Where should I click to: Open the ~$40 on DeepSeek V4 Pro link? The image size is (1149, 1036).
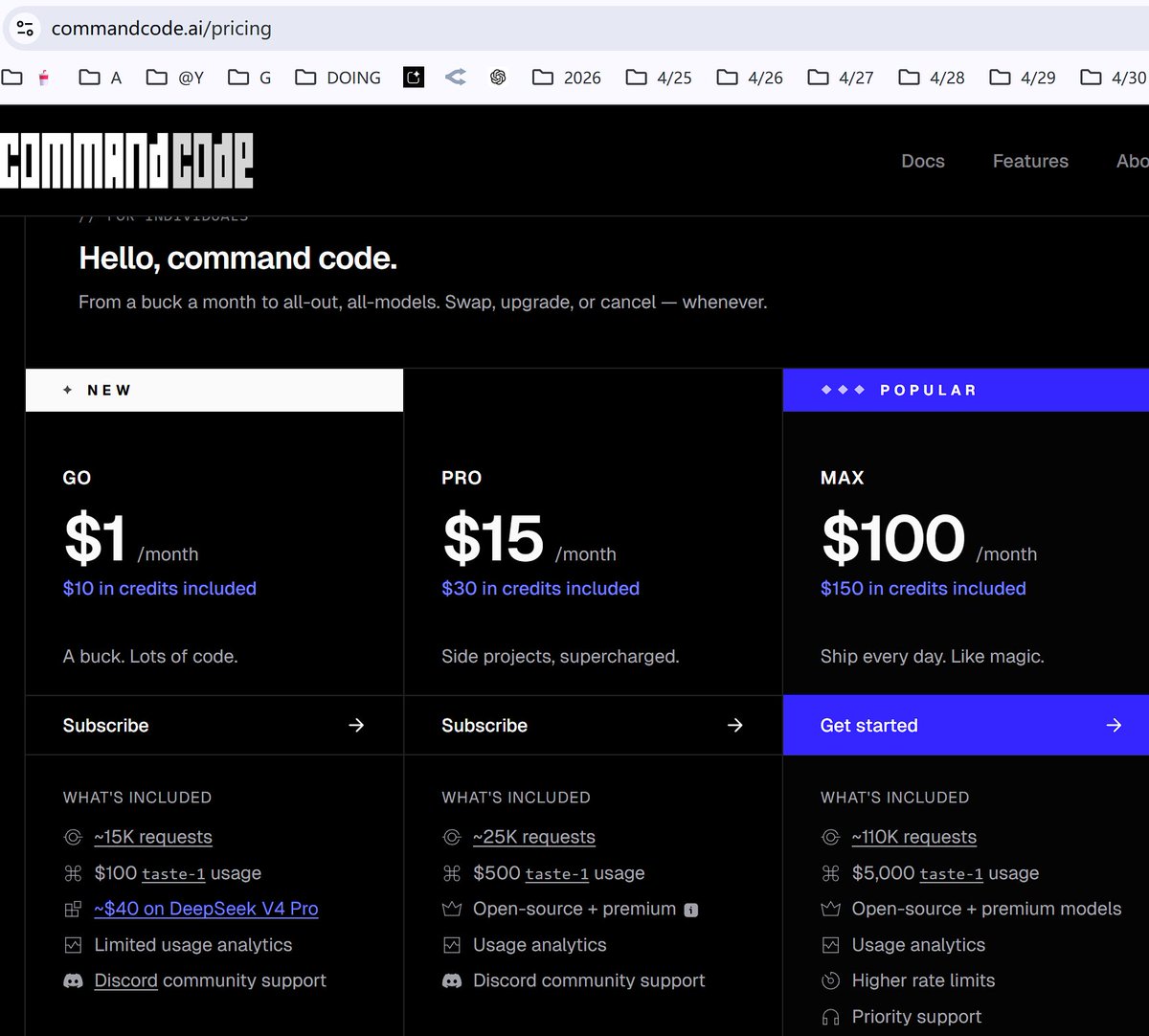point(206,909)
